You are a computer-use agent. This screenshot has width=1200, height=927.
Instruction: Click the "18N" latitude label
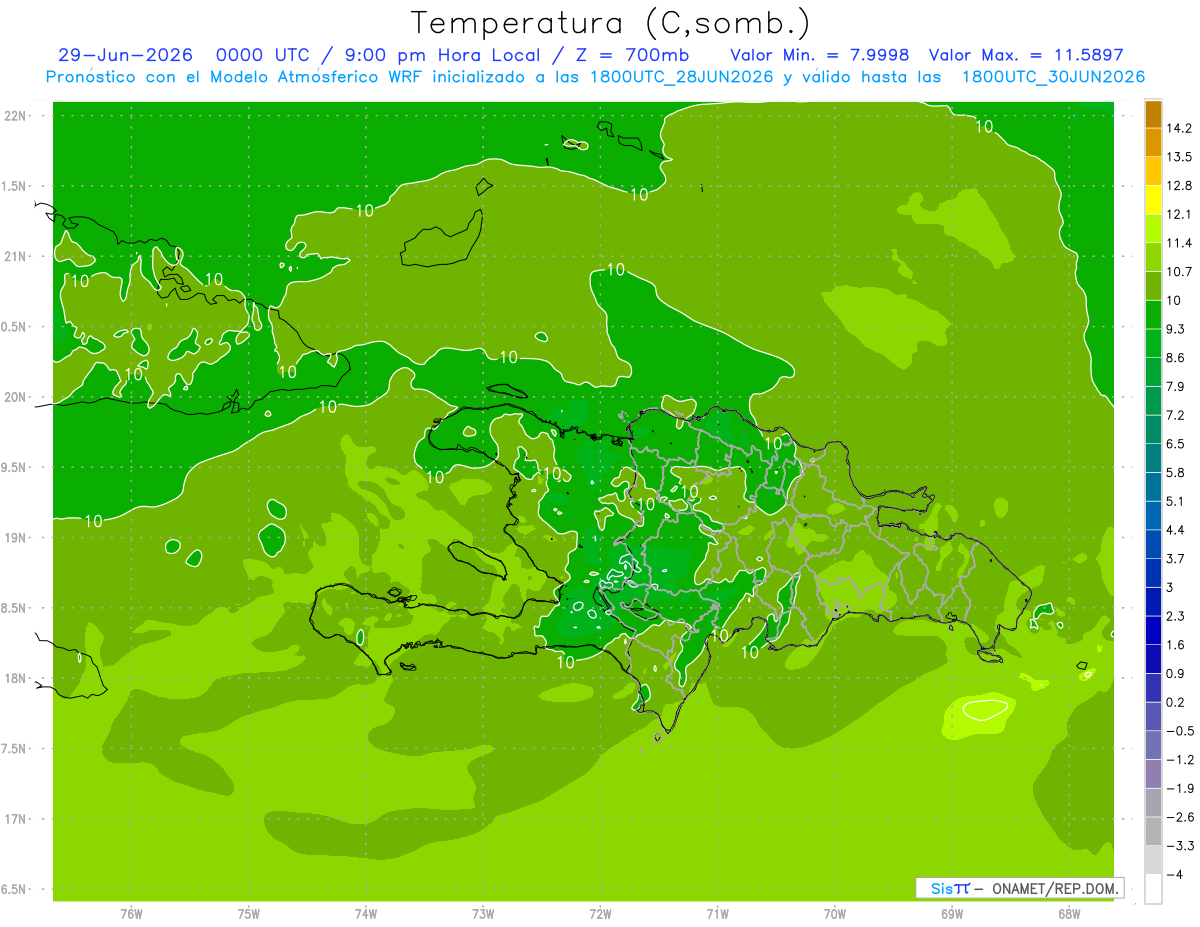(16, 678)
